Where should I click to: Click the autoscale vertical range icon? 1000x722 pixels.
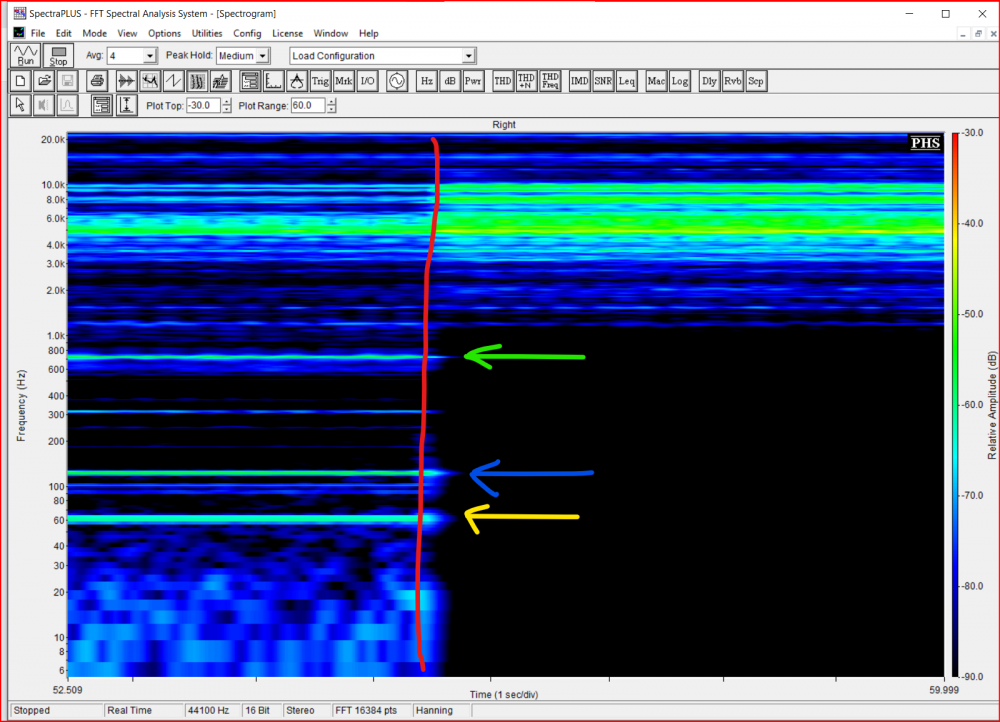pyautogui.click(x=126, y=105)
